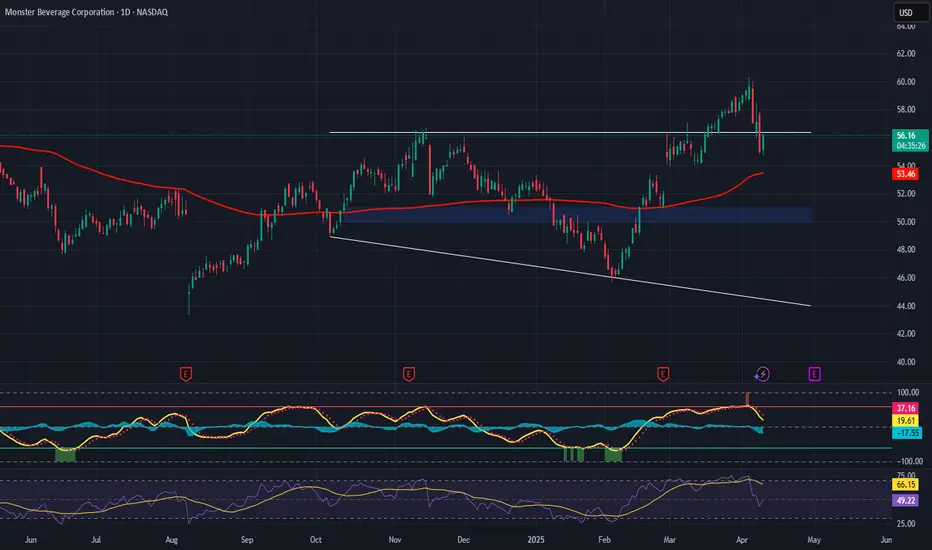
Task: Click the 25.00 RSI scale label
Action: click(906, 523)
